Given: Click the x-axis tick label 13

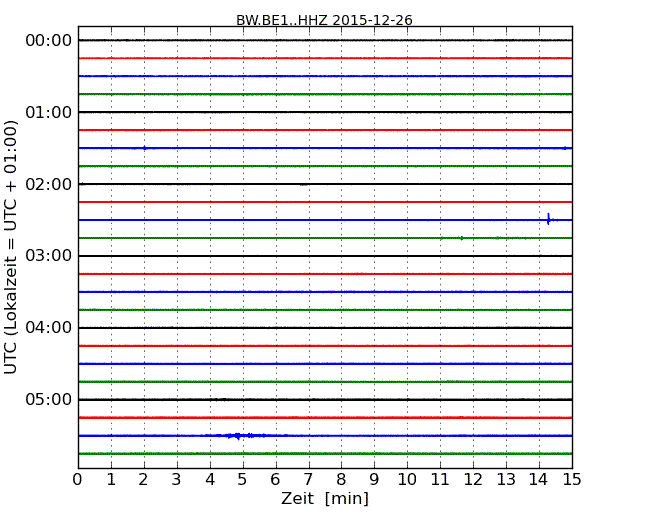Looking at the screenshot, I should tap(506, 480).
